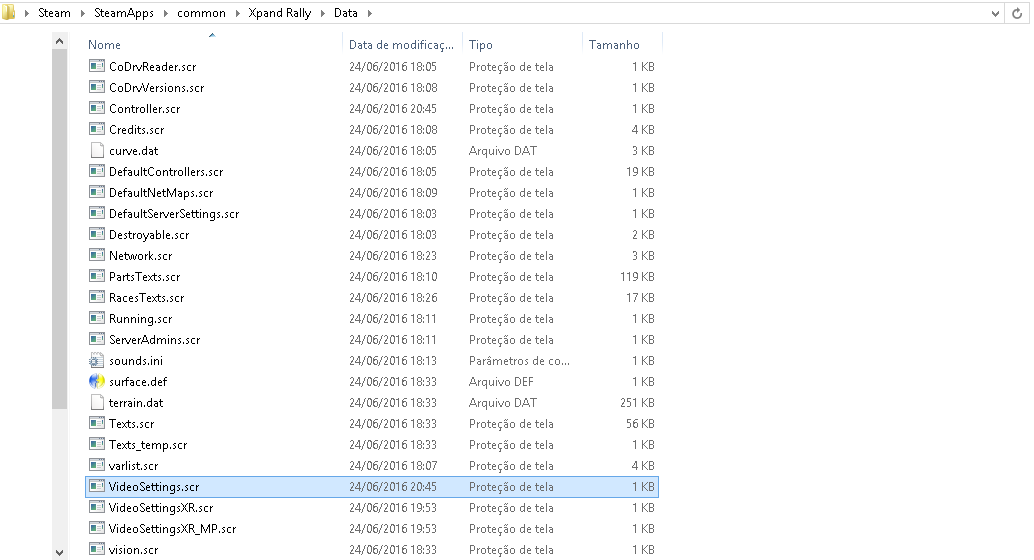Jump to the common folder breadcrumb
Viewport: 1034px width, 560px height.
[201, 13]
